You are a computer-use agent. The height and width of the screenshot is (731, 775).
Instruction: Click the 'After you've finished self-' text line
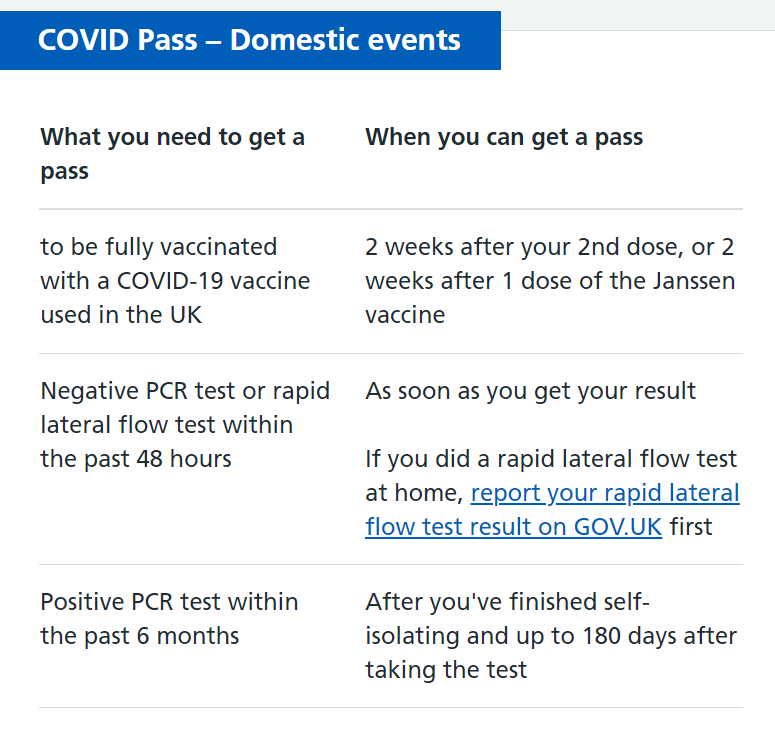pyautogui.click(x=508, y=602)
